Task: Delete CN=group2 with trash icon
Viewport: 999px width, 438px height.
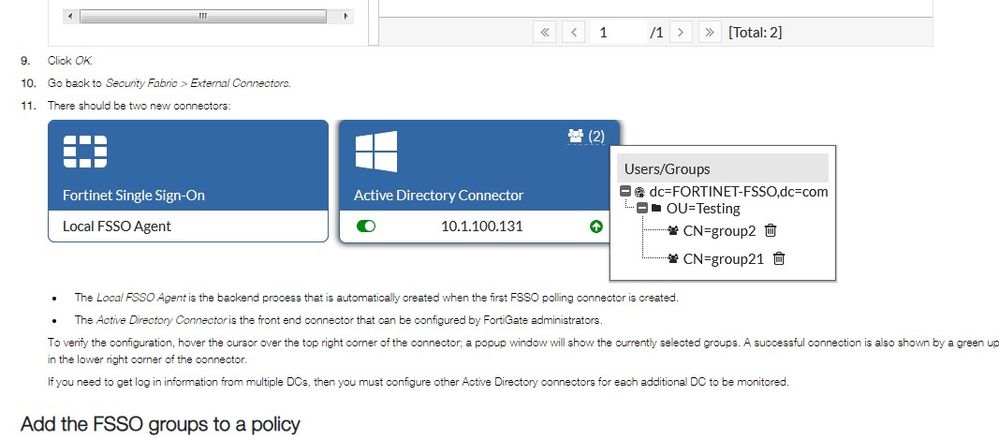Action: [x=770, y=230]
